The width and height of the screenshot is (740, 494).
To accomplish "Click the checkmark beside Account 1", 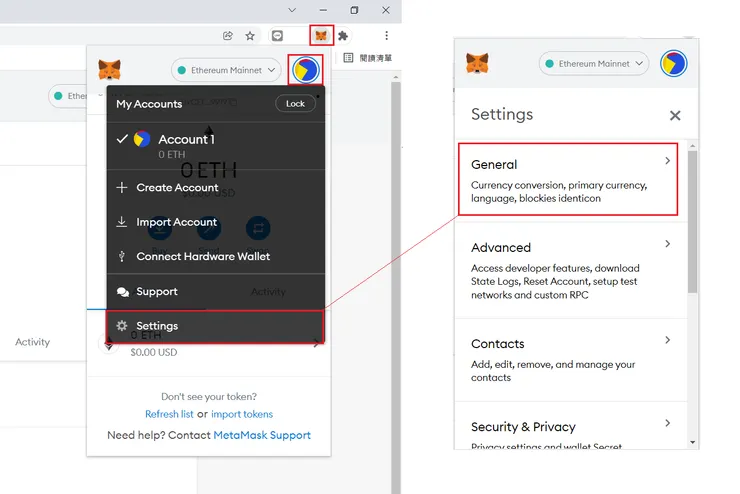I will [x=122, y=139].
